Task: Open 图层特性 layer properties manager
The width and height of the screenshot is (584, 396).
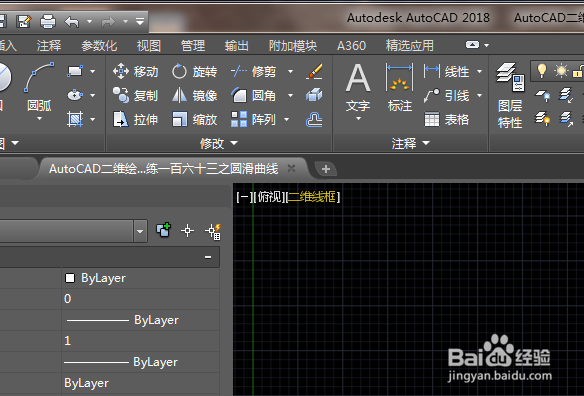Action: click(x=510, y=95)
